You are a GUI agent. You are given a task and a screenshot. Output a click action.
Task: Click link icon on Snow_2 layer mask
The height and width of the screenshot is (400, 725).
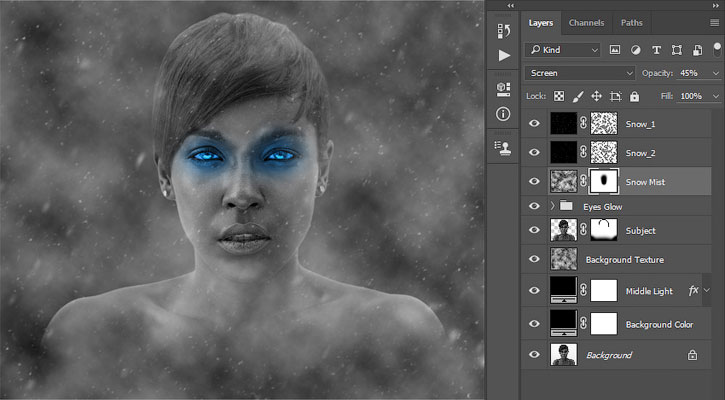pyautogui.click(x=584, y=152)
